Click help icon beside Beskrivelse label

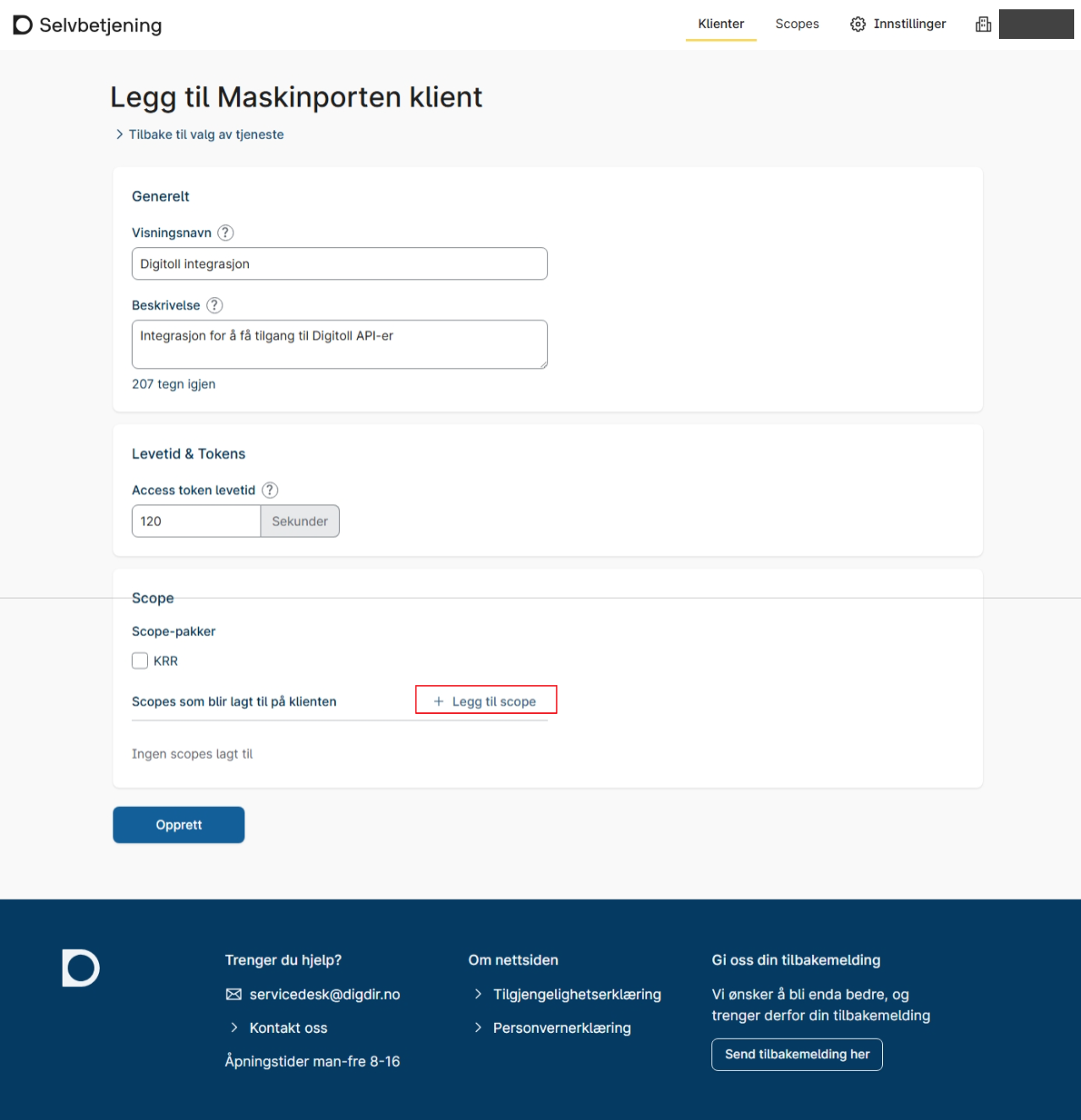(215, 305)
